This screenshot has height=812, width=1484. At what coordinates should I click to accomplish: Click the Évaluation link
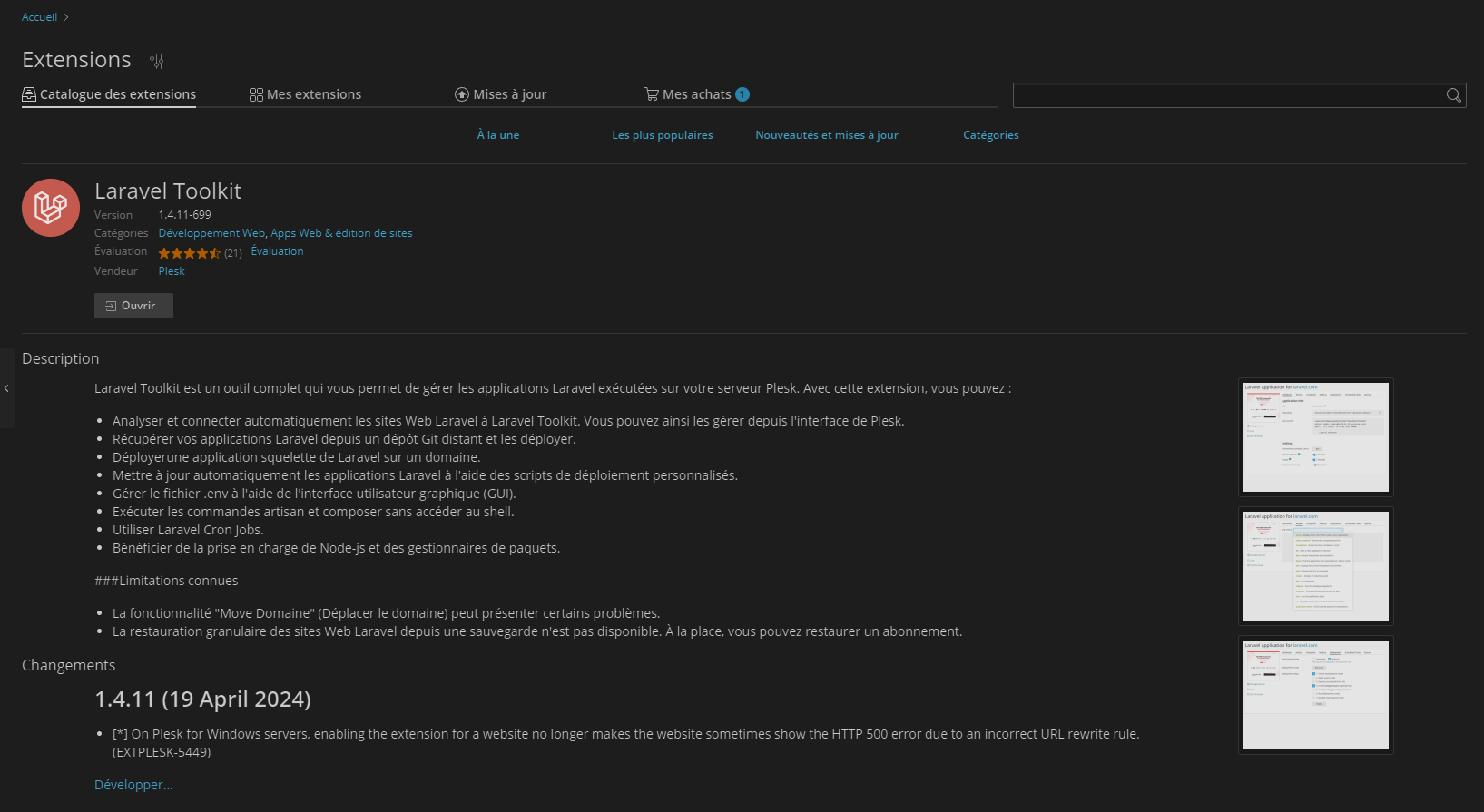point(277,251)
